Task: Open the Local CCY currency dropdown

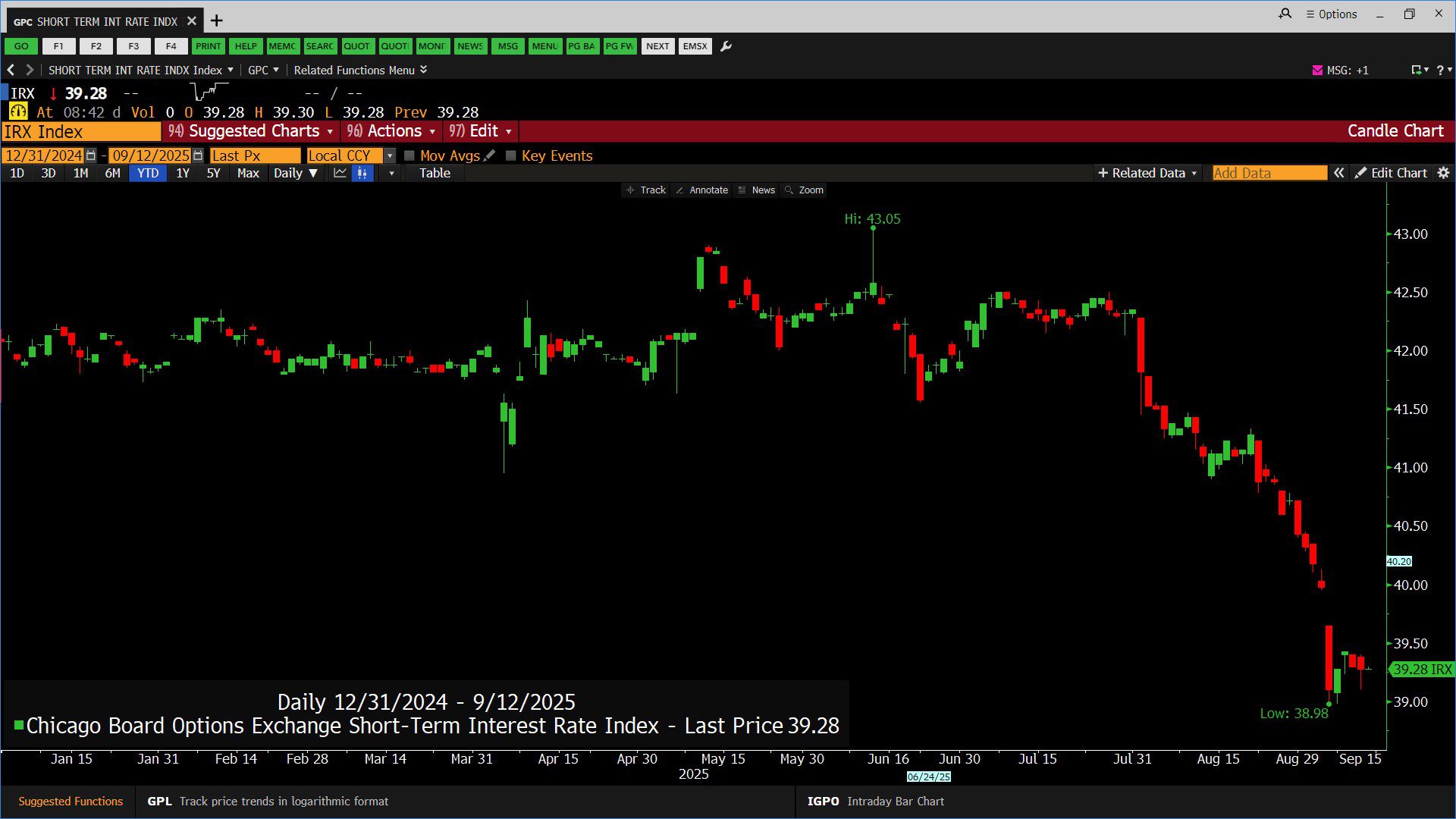Action: pyautogui.click(x=390, y=155)
